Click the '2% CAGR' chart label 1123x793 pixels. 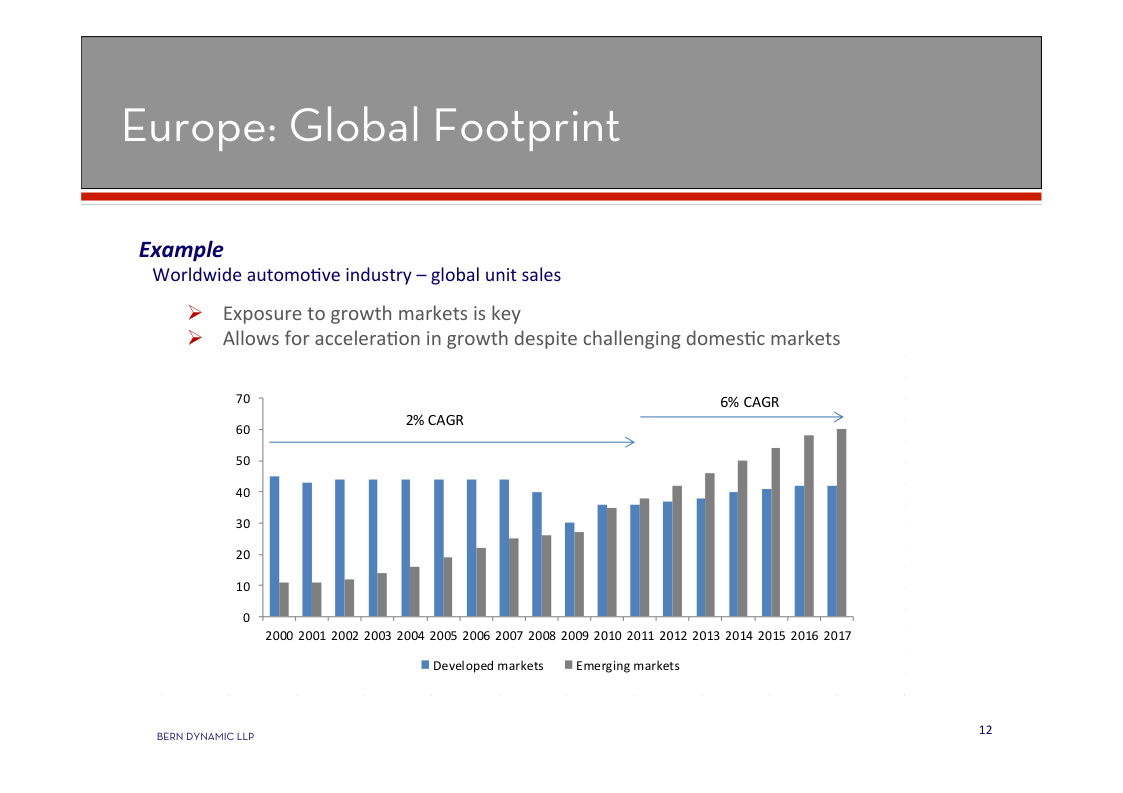(x=434, y=420)
